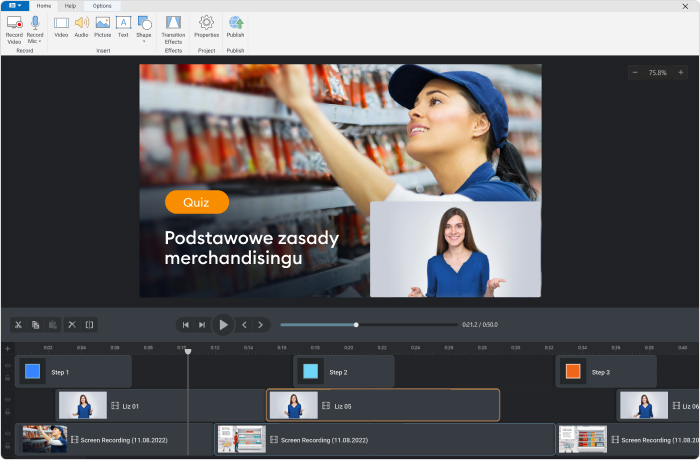Click the light blue Step 2 square
Screen dimensions: 700x460
point(310,372)
